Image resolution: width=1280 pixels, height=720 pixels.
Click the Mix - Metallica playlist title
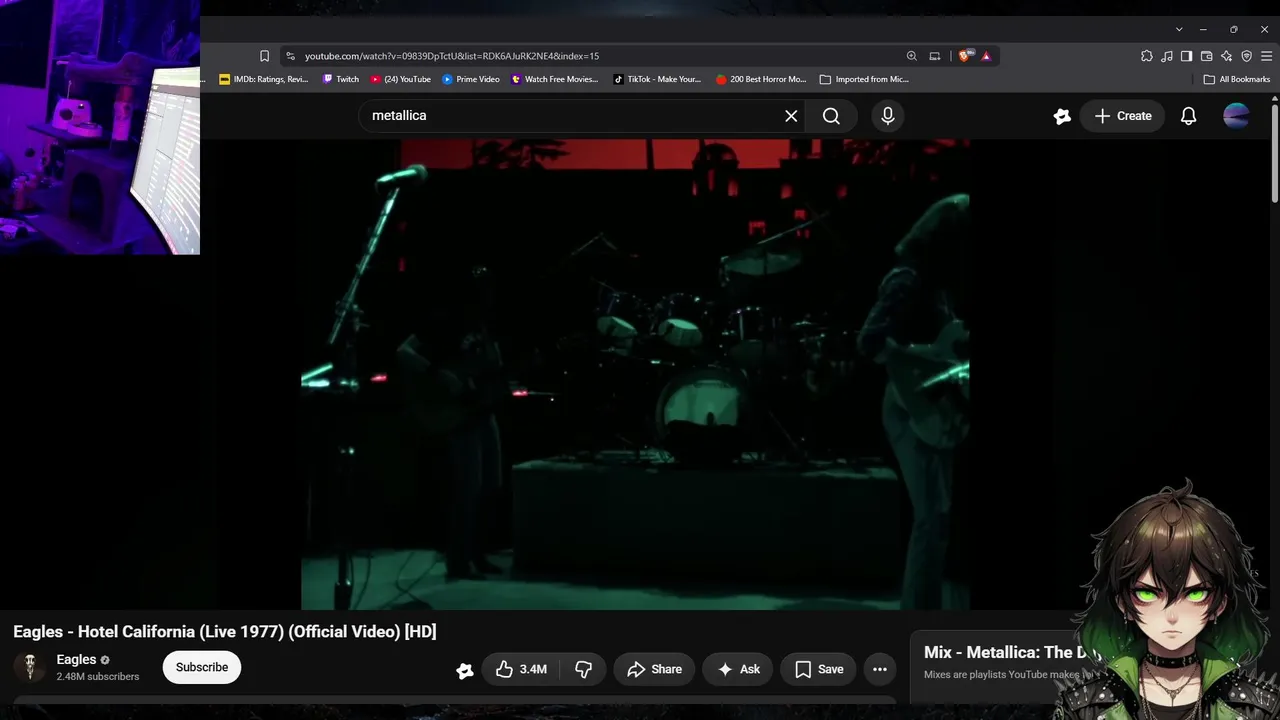click(1010, 652)
